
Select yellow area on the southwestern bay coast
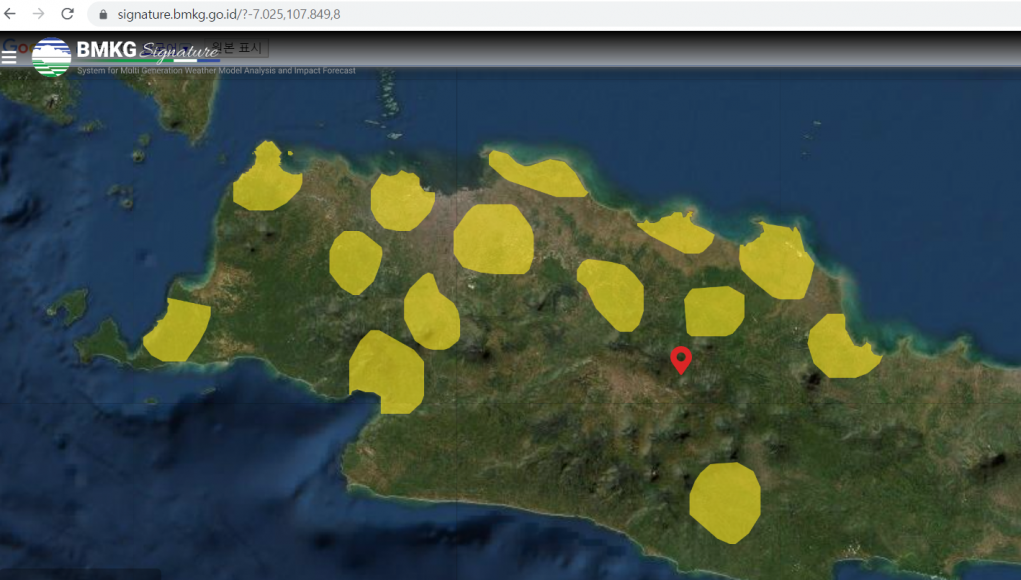pyautogui.click(x=386, y=372)
